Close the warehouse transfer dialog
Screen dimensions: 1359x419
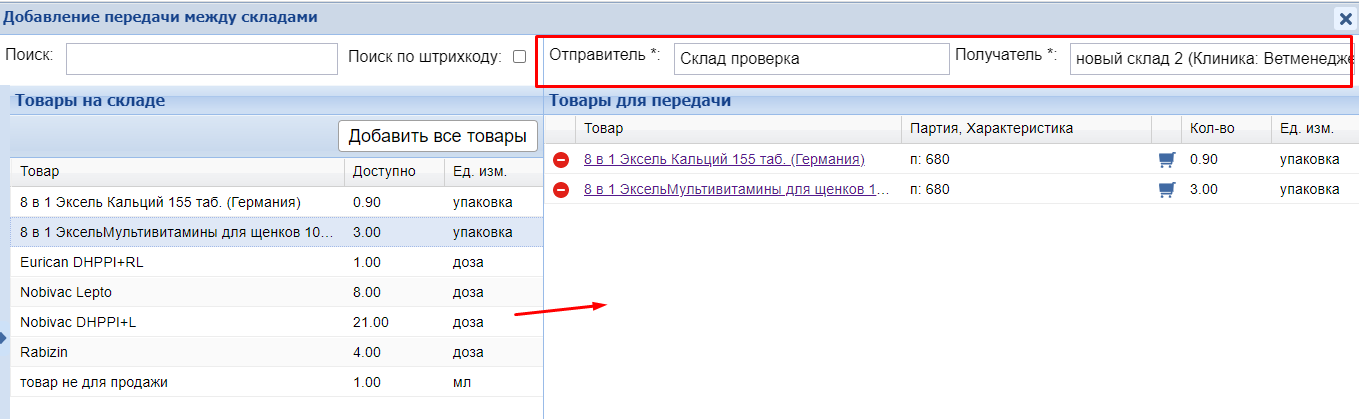point(1346,18)
